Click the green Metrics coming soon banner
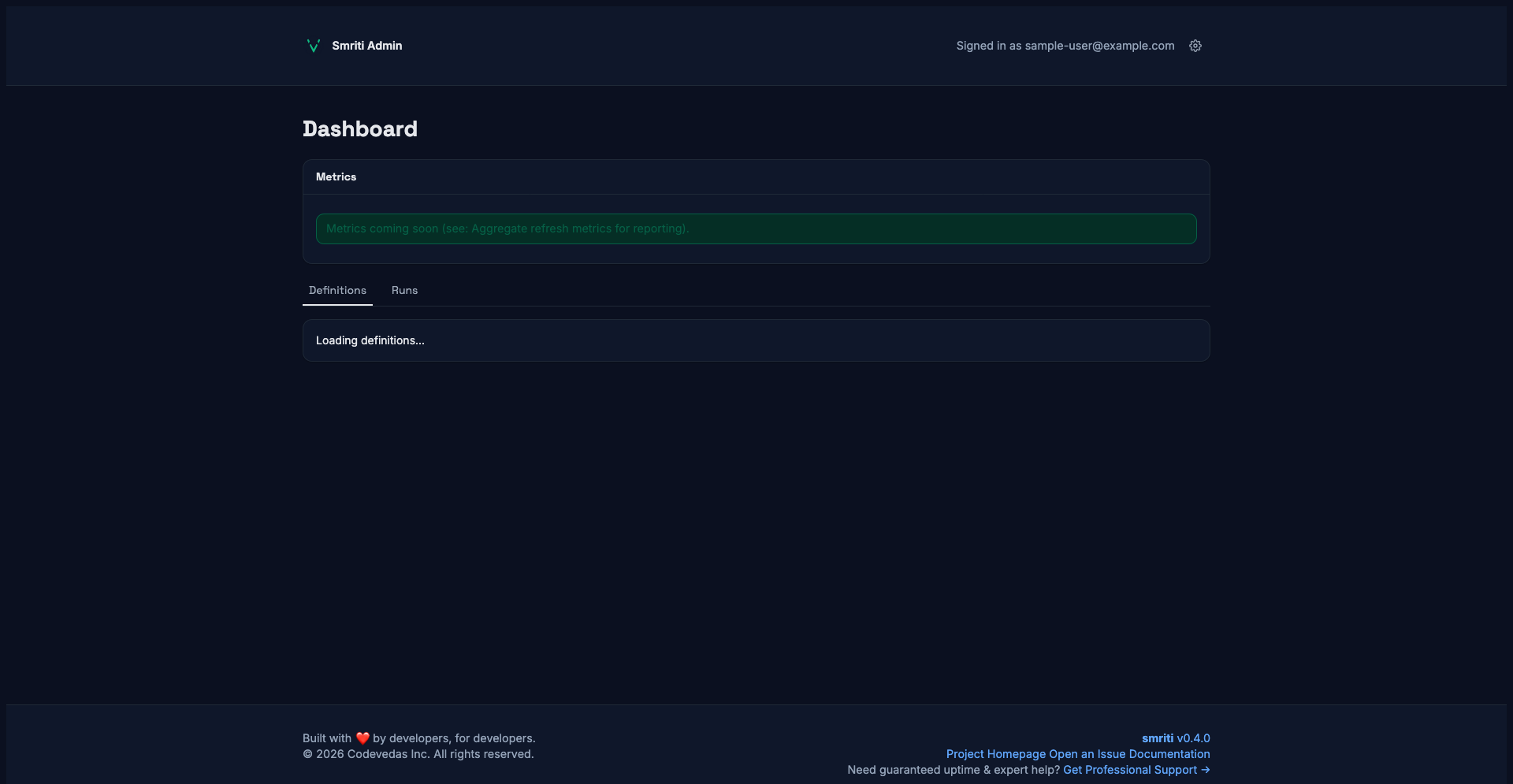 coord(756,229)
